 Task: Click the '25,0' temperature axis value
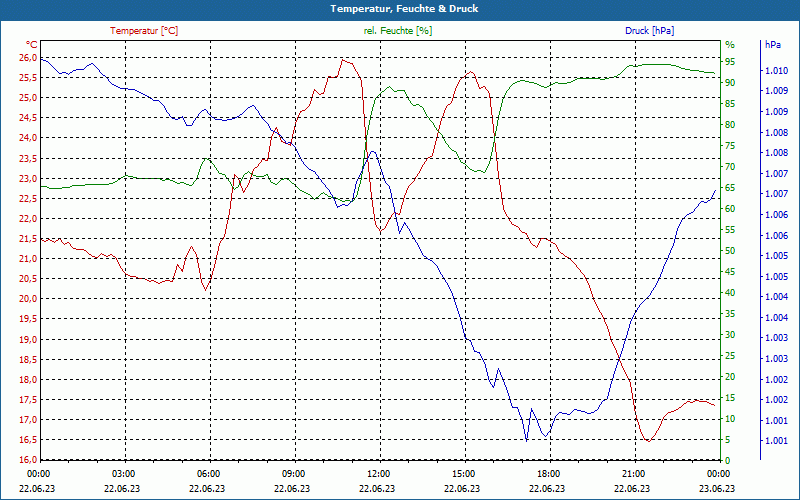(28, 97)
